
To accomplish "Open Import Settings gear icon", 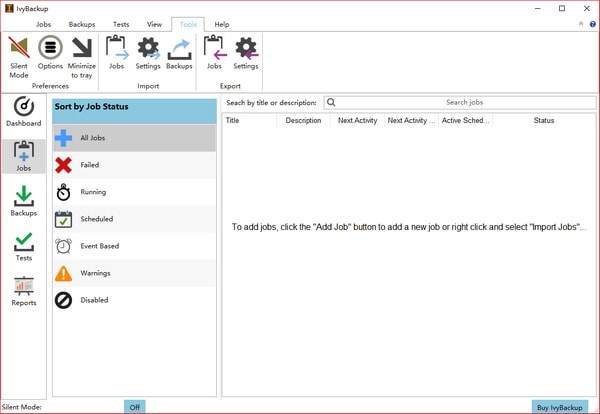I will point(148,53).
